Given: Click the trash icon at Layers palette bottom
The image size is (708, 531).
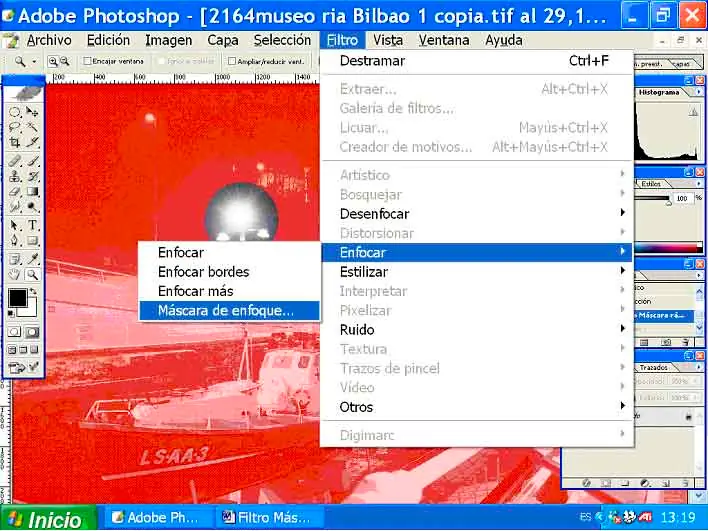Looking at the screenshot, I should click(x=686, y=483).
